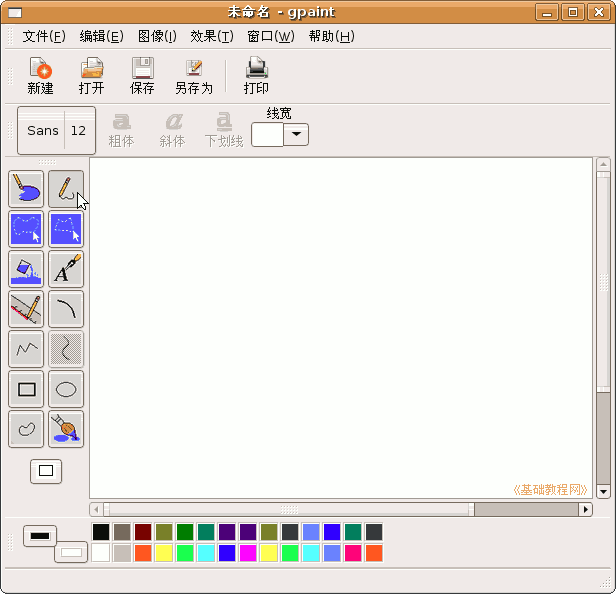Click the vertical scrollbar down arrow
This screenshot has height=594, width=616.
(x=603, y=491)
